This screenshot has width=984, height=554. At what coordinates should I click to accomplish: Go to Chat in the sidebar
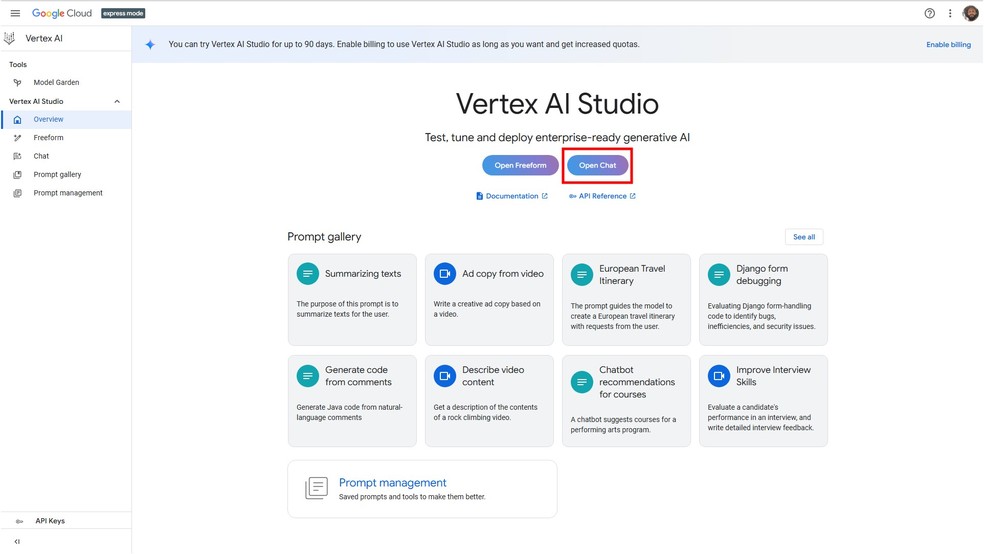[x=41, y=156]
